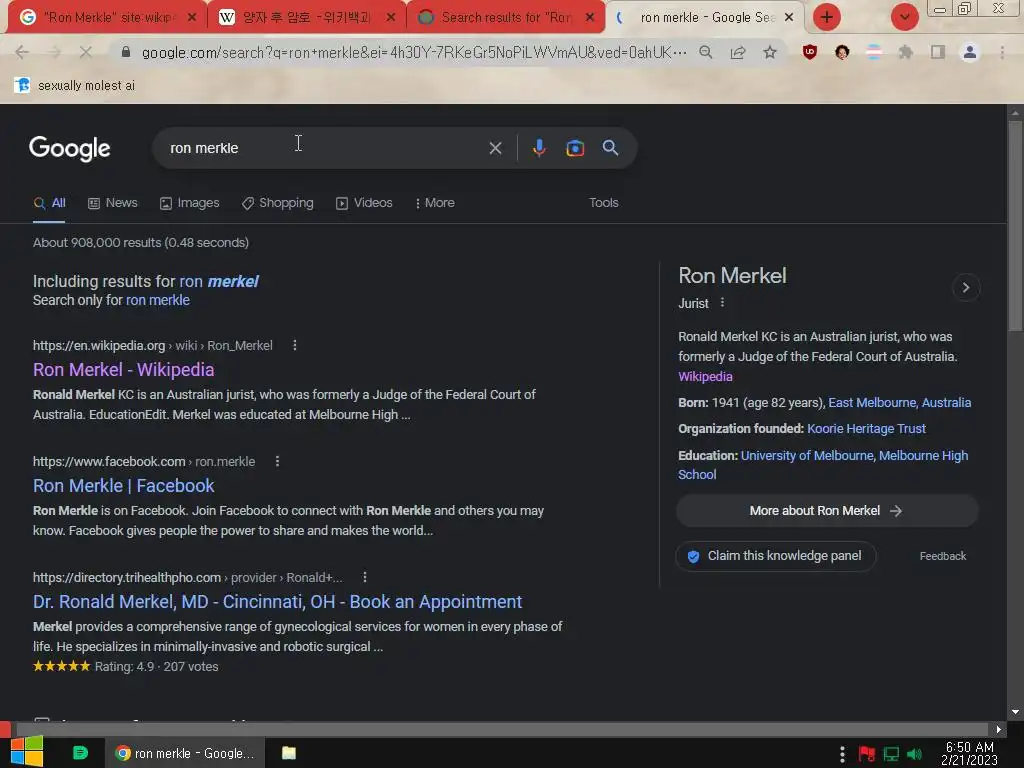The image size is (1024, 768).
Task: Open more options for Wikipedia result
Action: (295, 345)
